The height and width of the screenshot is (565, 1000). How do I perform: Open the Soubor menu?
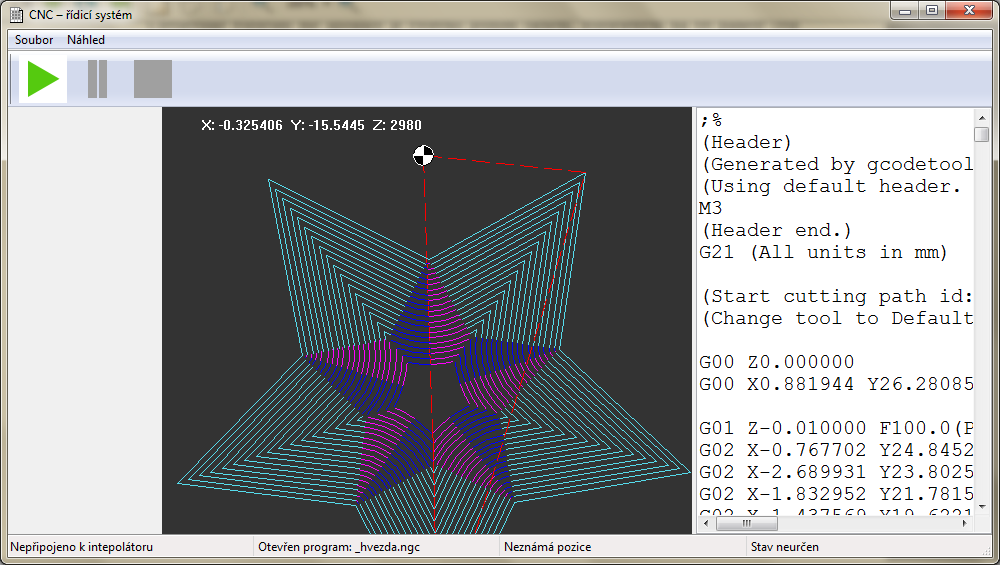[34, 40]
